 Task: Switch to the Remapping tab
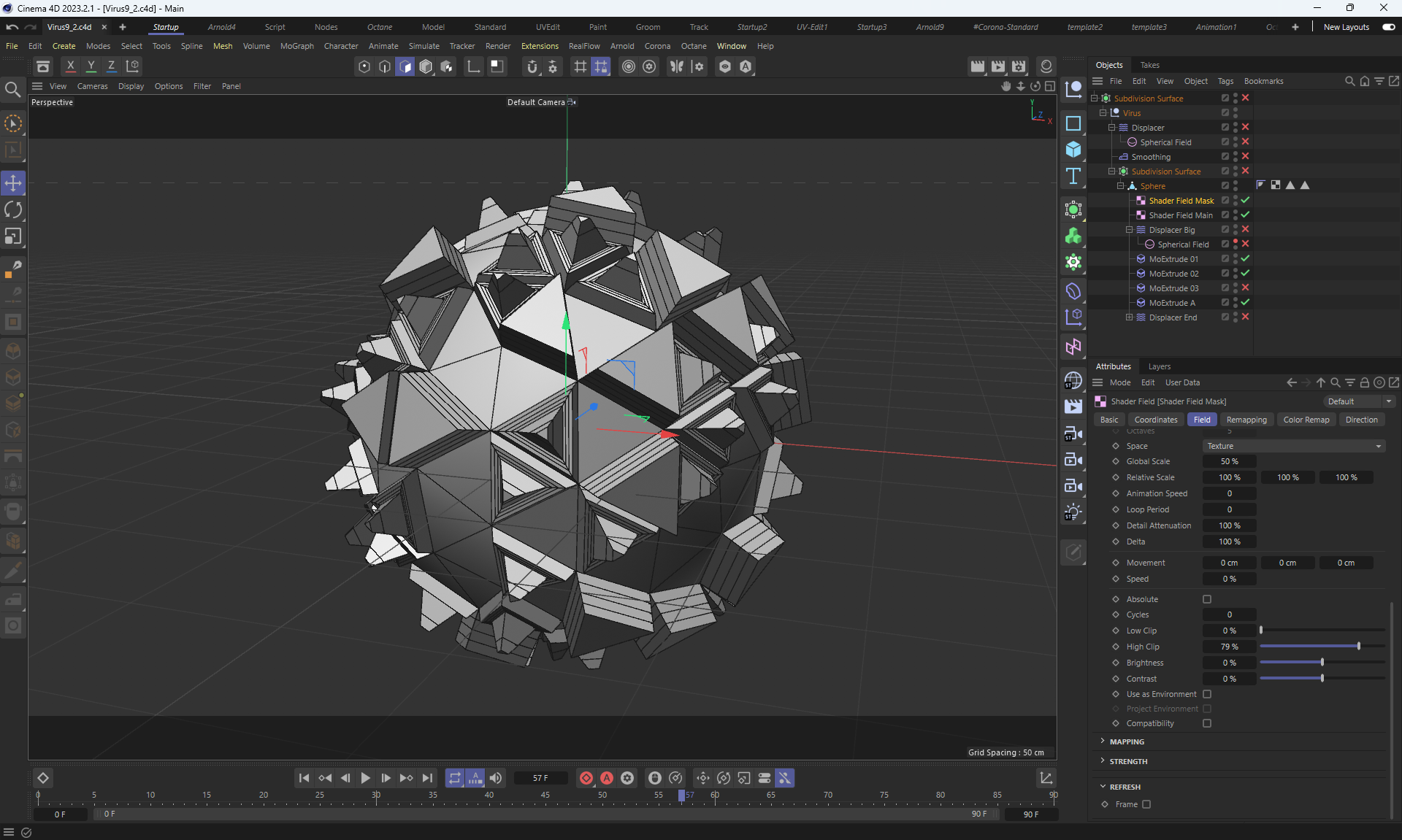pyautogui.click(x=1246, y=420)
